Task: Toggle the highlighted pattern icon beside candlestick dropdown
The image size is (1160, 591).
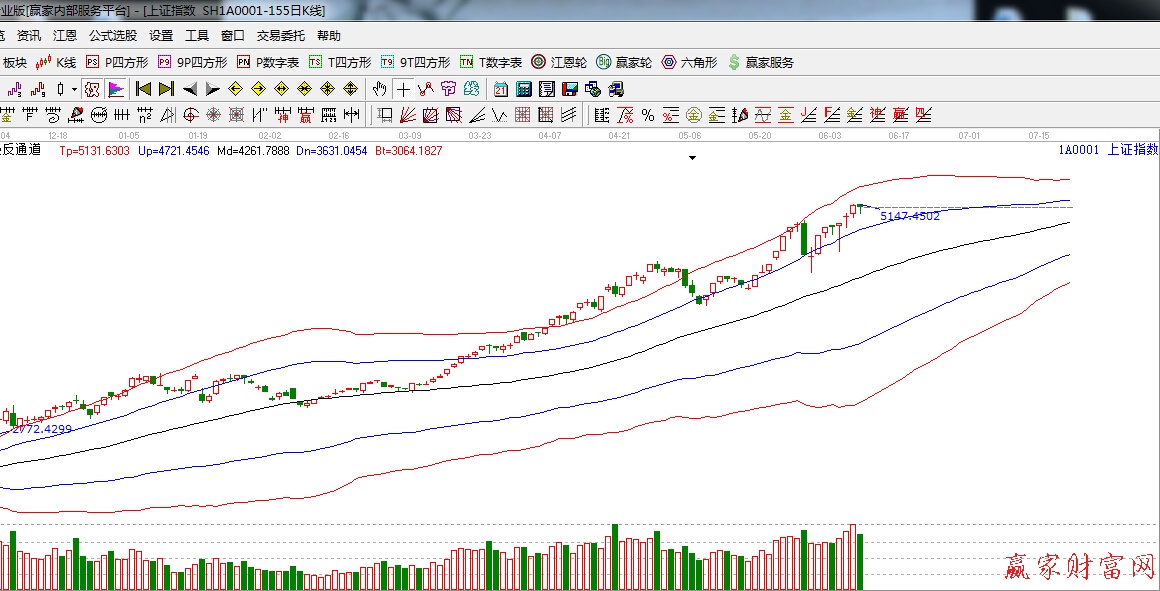Action: pyautogui.click(x=92, y=89)
